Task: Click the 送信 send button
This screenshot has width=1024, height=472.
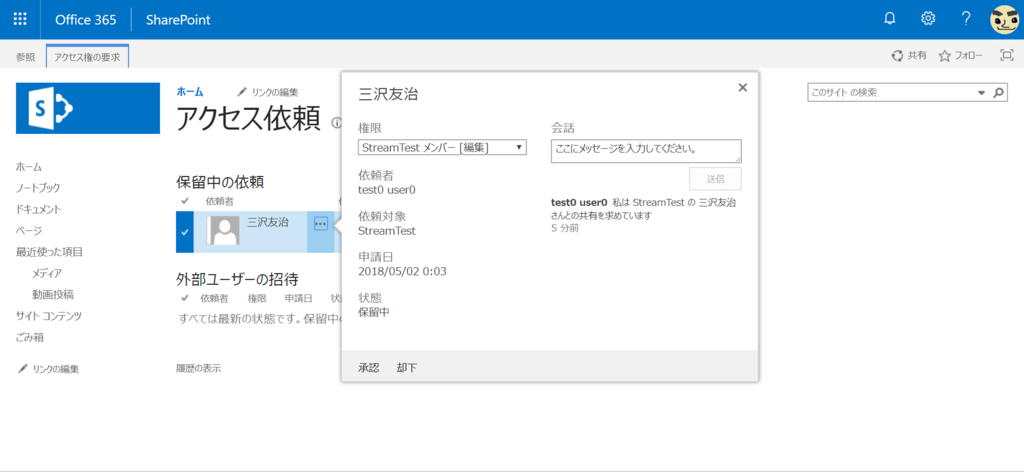Action: tap(715, 178)
